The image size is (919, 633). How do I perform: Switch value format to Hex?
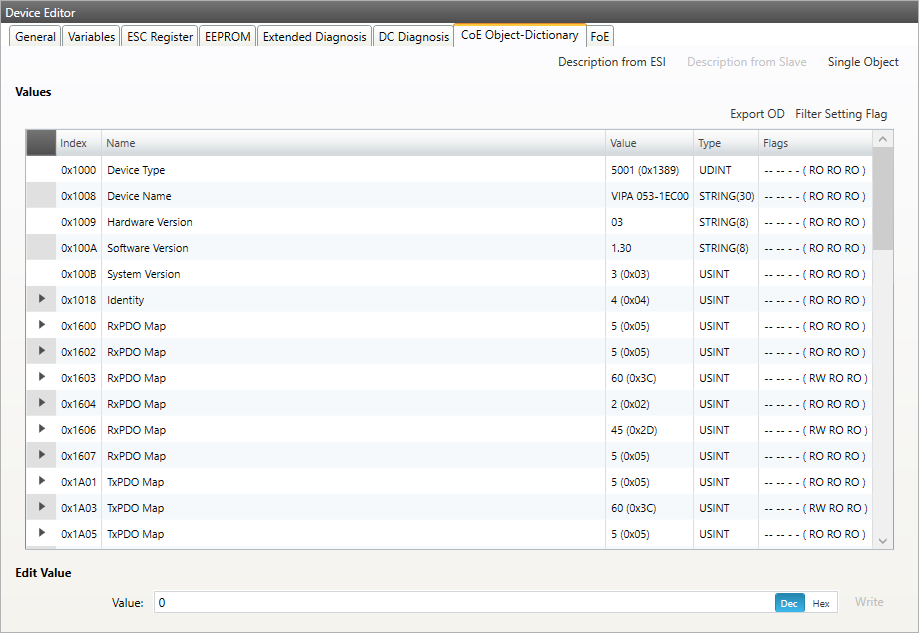tap(820, 603)
